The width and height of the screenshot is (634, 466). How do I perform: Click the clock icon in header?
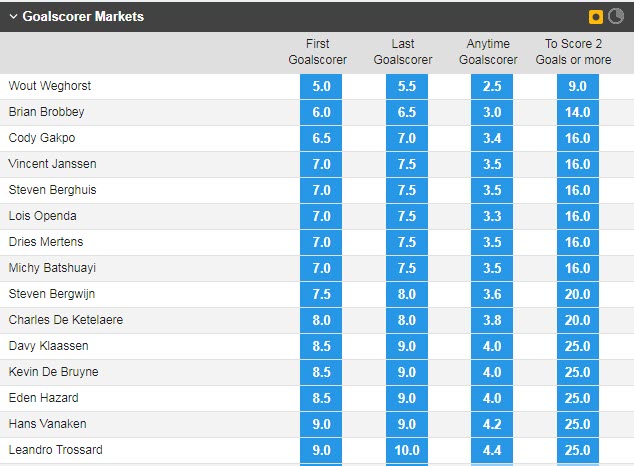(616, 17)
